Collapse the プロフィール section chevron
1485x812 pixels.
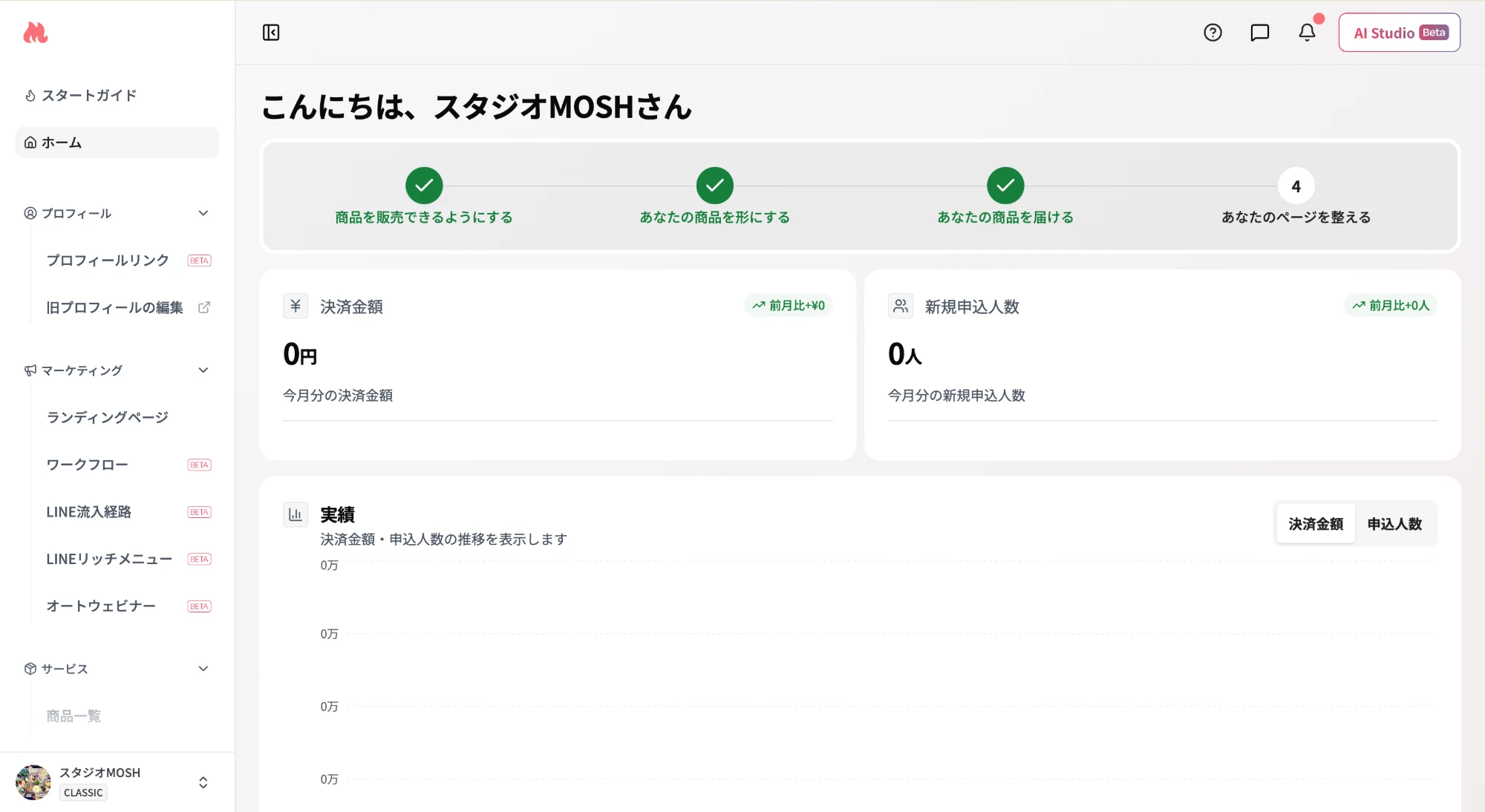pyautogui.click(x=203, y=214)
